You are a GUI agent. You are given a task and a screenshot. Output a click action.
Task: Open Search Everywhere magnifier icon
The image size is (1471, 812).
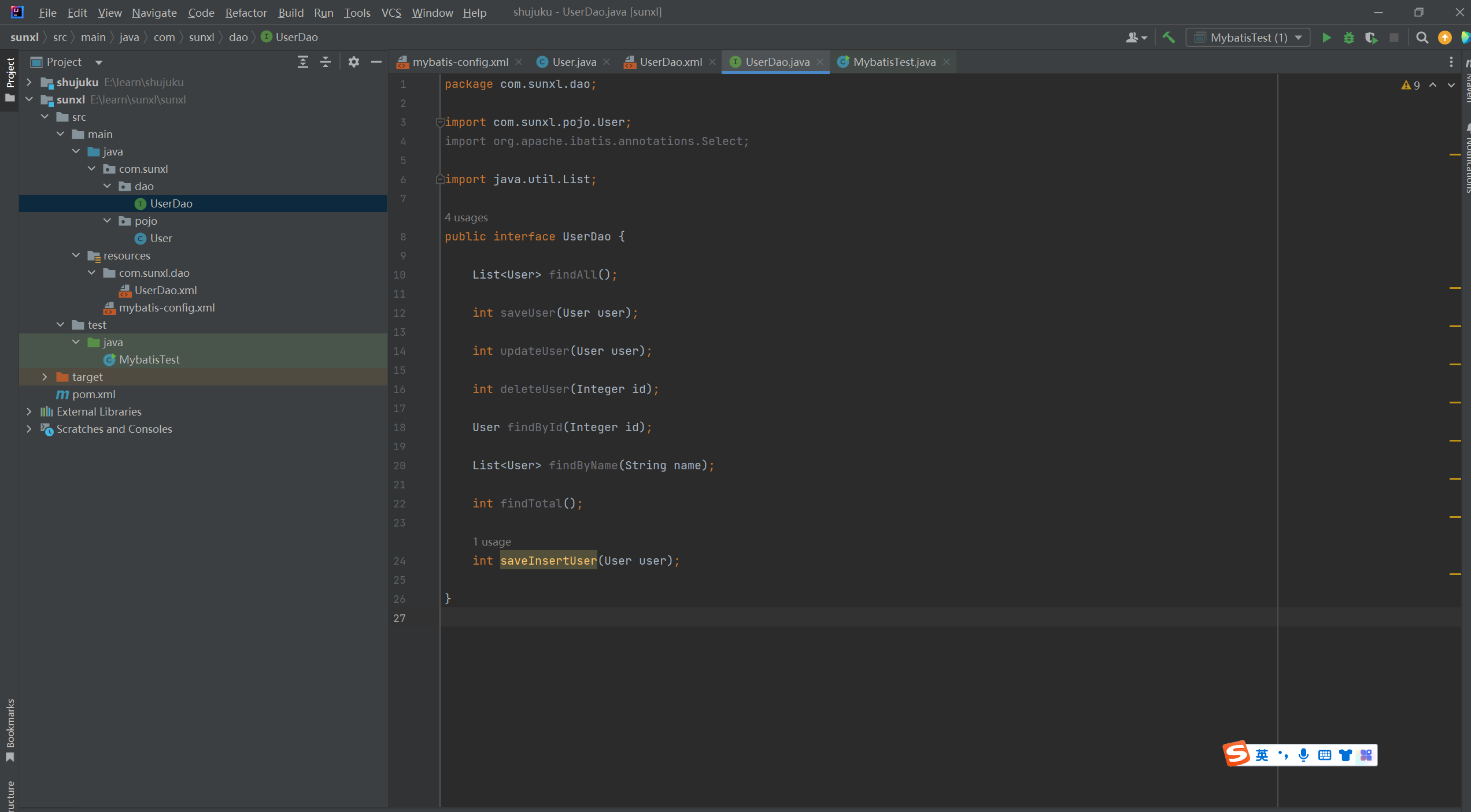pyautogui.click(x=1422, y=38)
